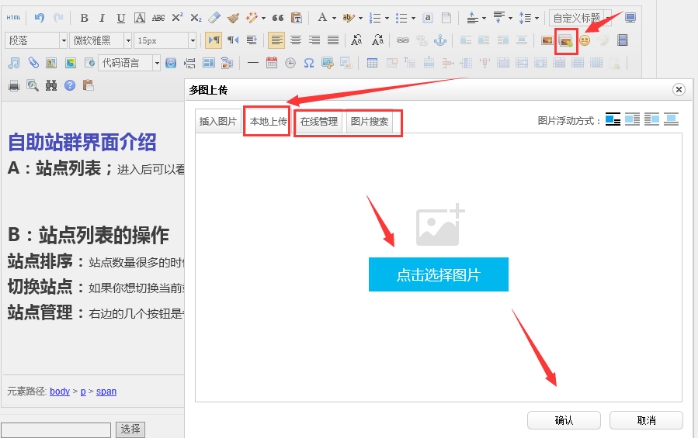This screenshot has height=439, width=698.
Task: Click the 点击选择图片 button
Action: pos(438,274)
